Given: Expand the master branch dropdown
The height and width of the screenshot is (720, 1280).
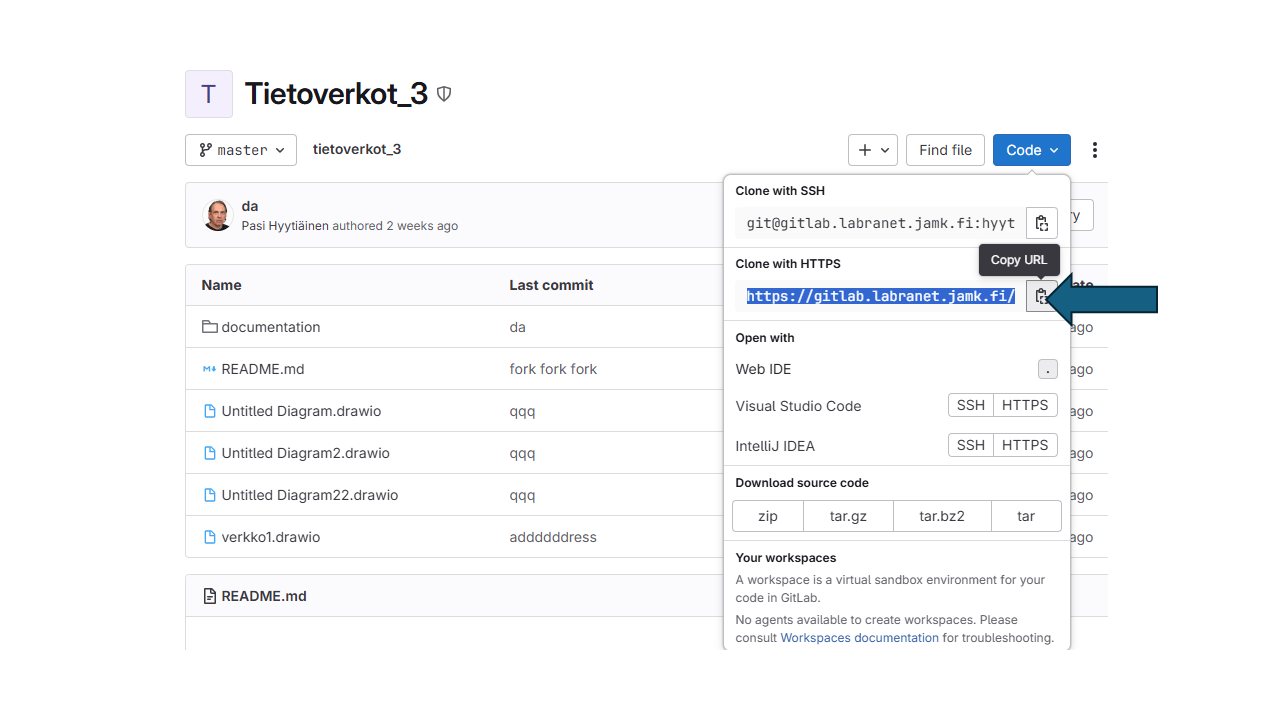Looking at the screenshot, I should pos(241,150).
